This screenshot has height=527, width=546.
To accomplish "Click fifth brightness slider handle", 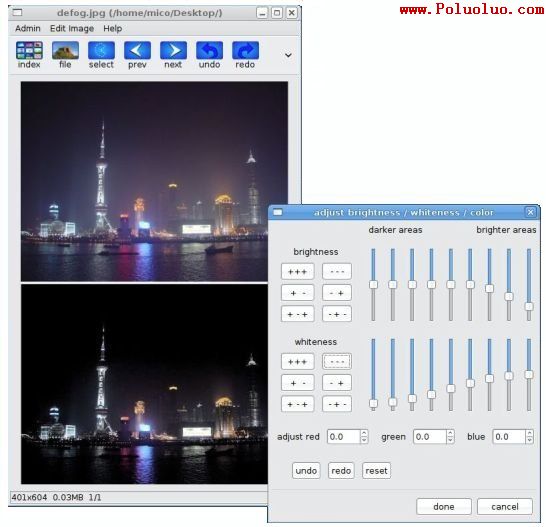I will pyautogui.click(x=451, y=285).
